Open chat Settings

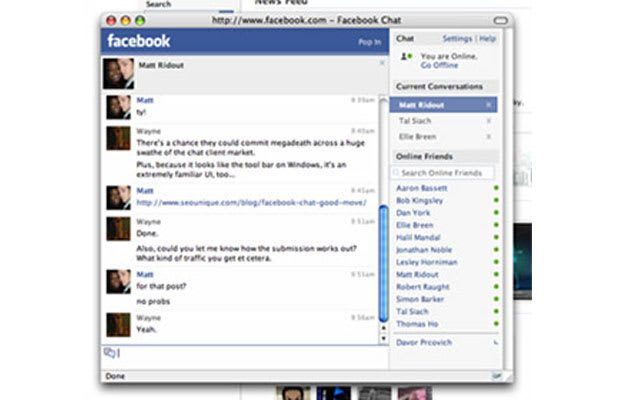[457, 38]
